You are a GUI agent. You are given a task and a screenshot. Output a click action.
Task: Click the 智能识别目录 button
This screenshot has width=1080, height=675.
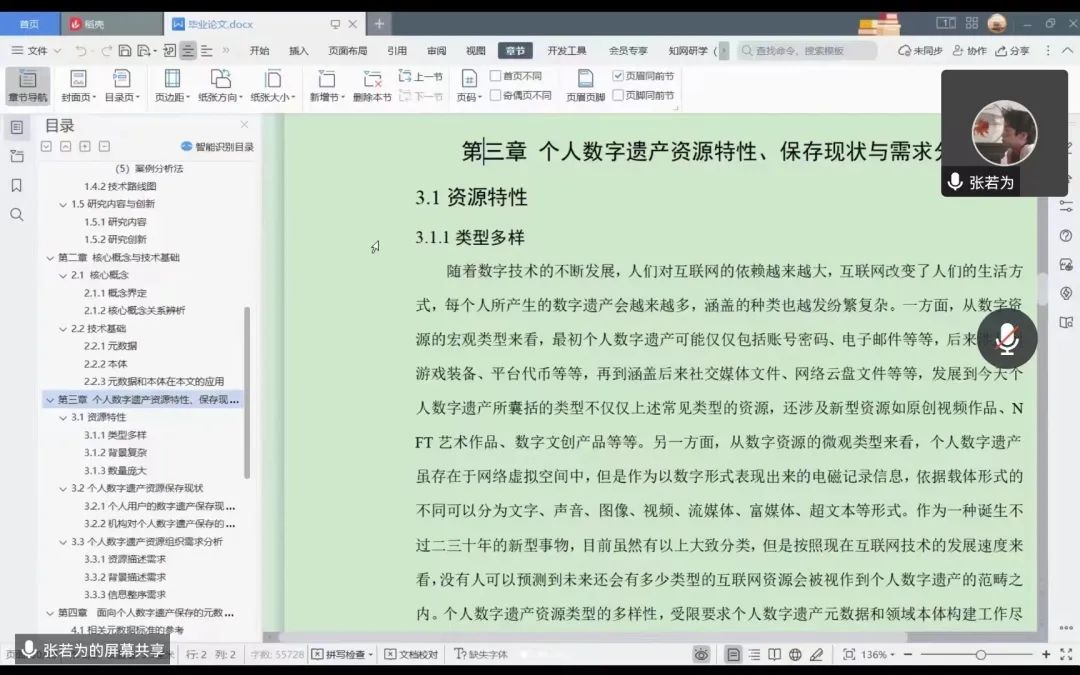[x=217, y=147]
